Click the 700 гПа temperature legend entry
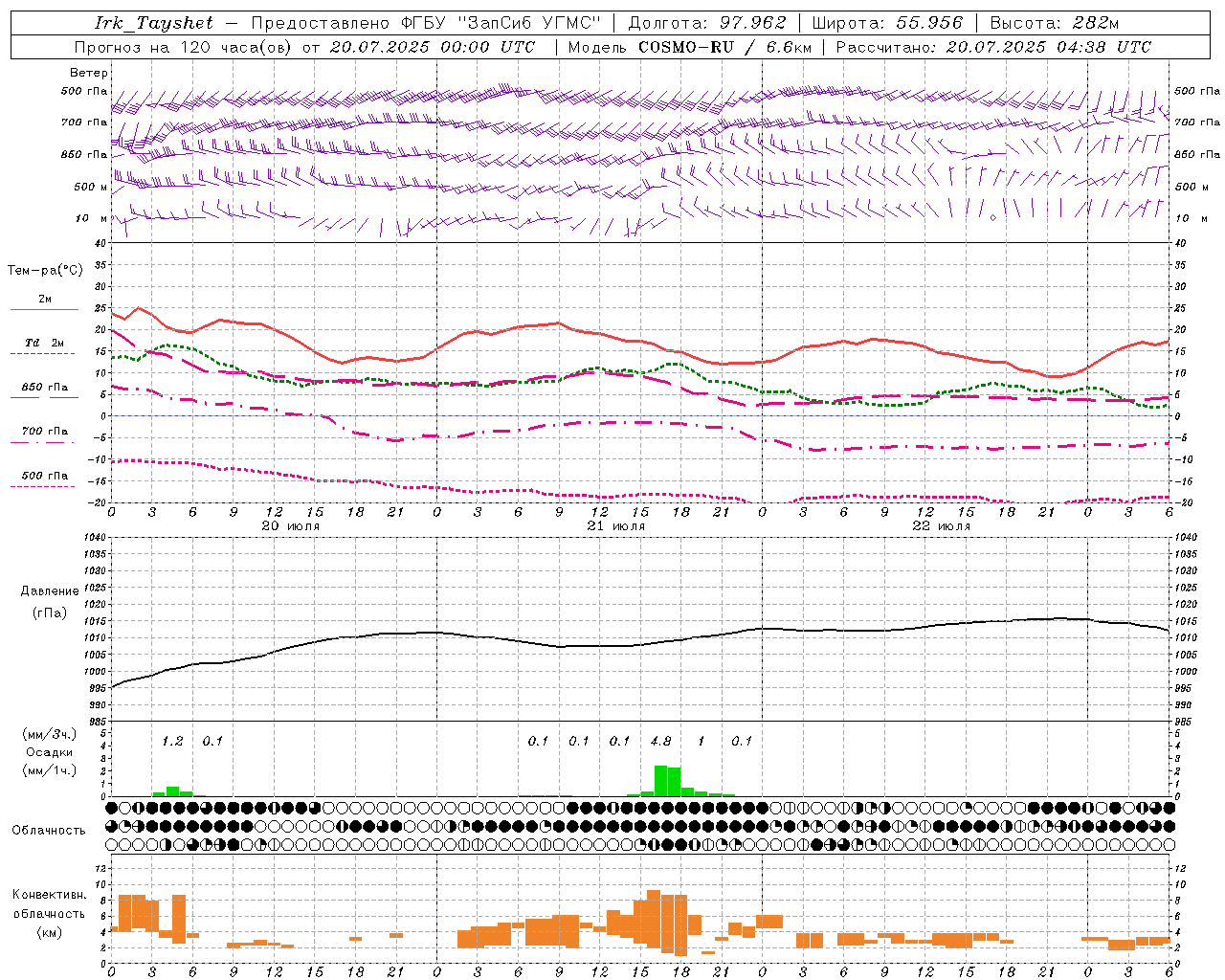1225x980 pixels. coord(45,432)
